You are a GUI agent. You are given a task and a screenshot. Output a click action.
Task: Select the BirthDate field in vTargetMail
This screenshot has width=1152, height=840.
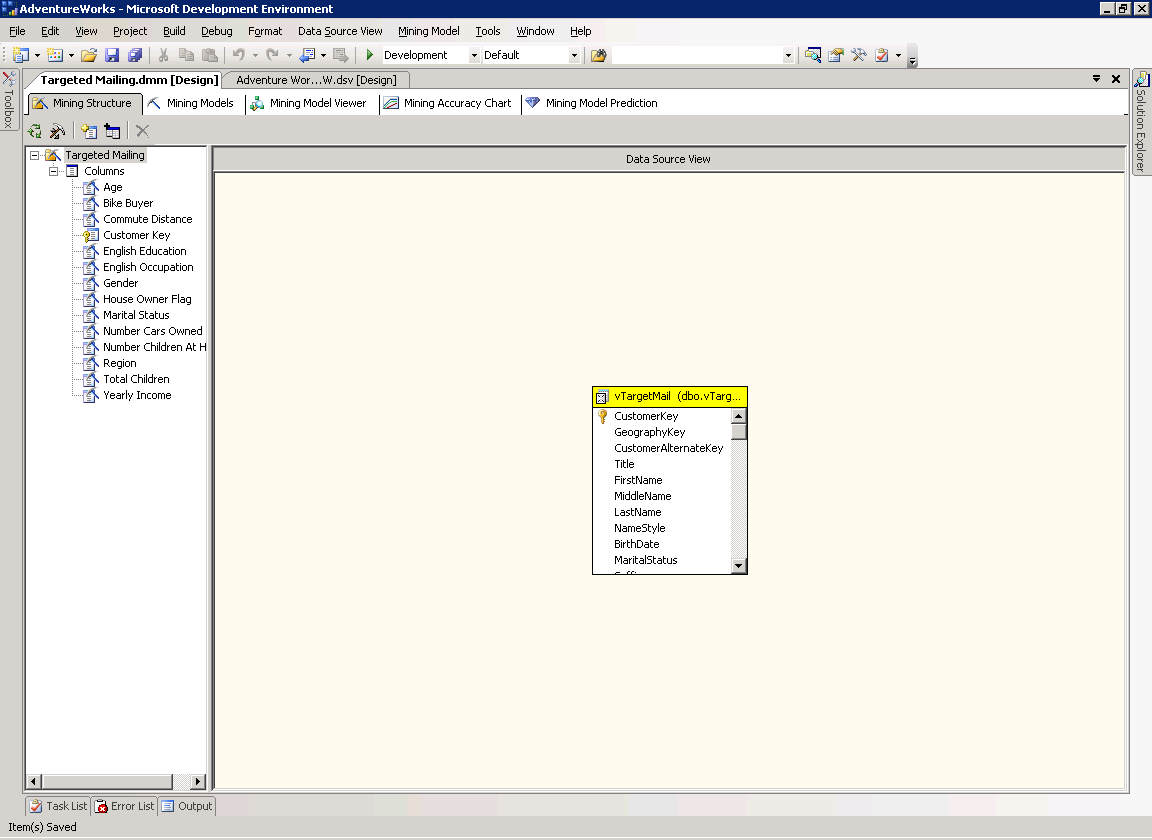[636, 545]
